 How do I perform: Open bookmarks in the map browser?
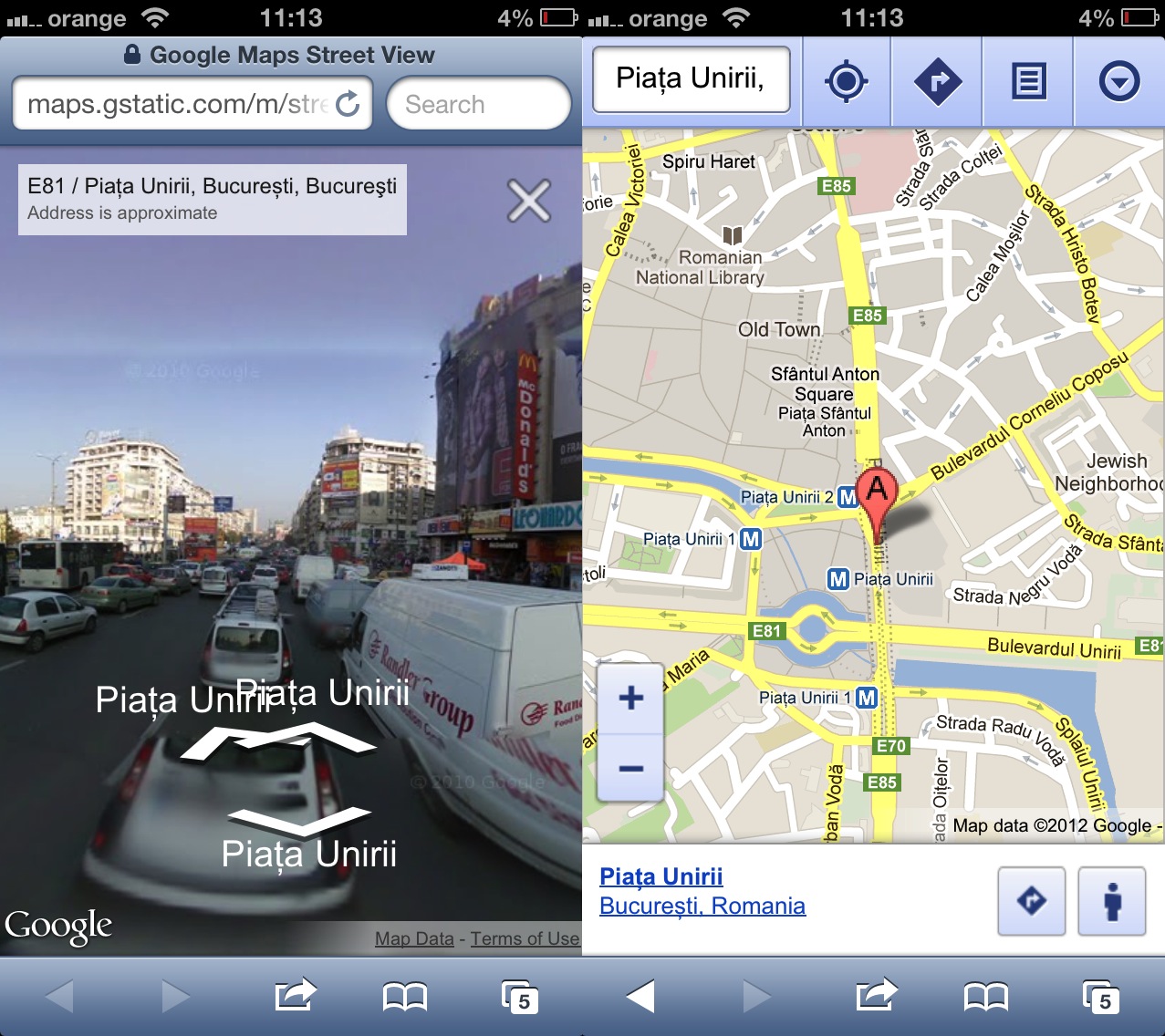coord(986,997)
